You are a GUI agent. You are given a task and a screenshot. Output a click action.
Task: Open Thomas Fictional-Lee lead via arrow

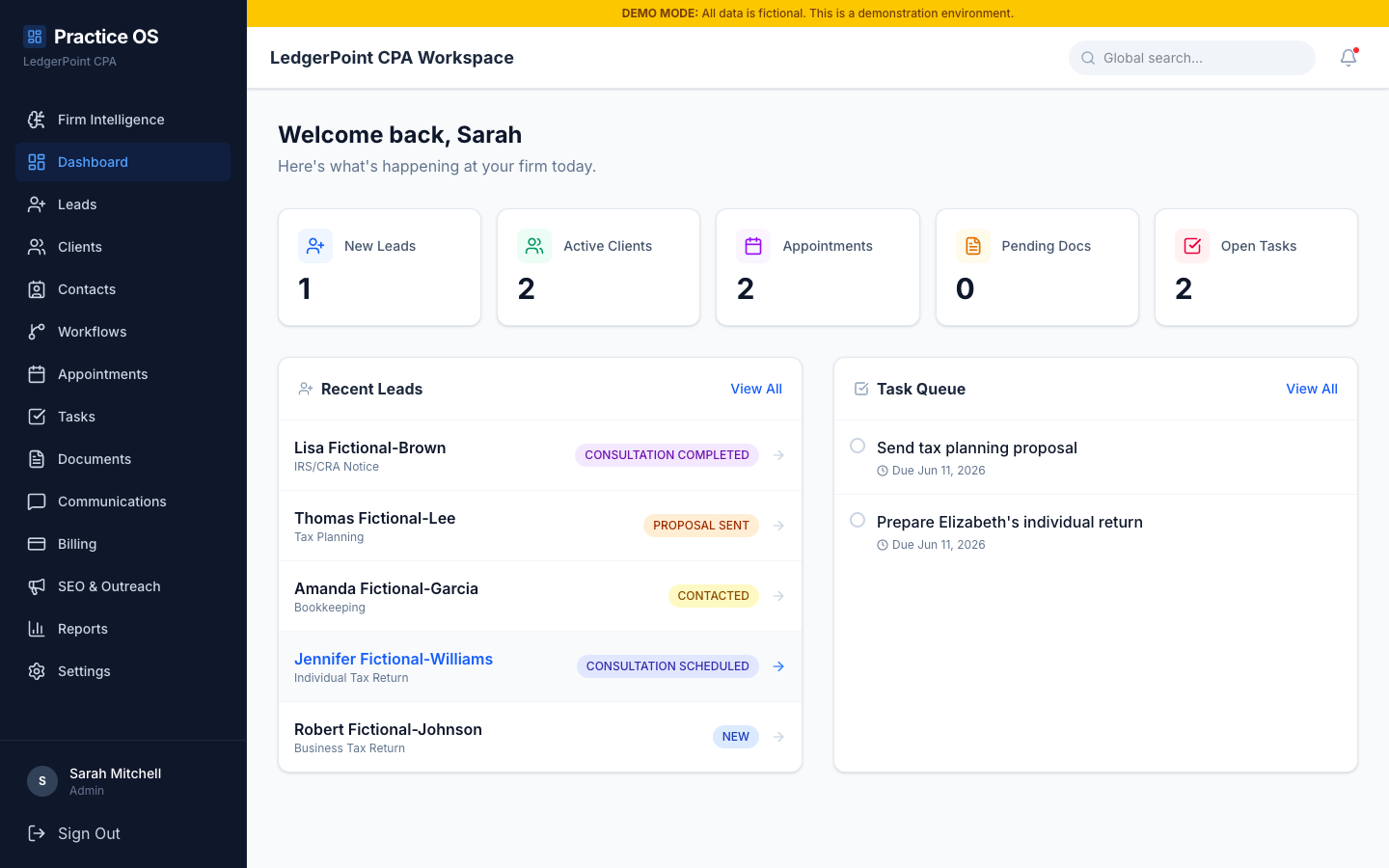[x=778, y=526]
